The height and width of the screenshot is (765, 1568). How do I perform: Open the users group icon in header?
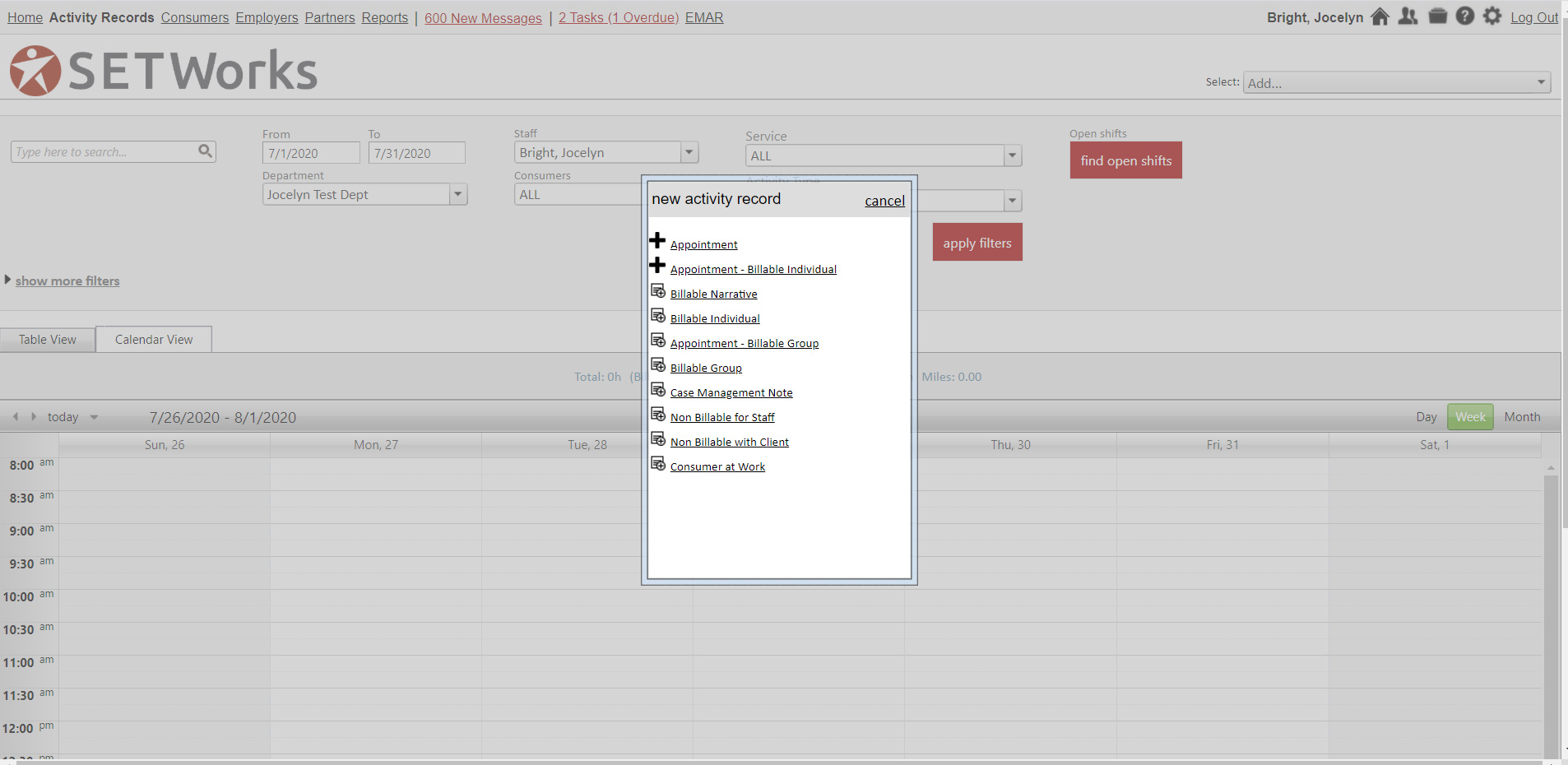point(1408,16)
